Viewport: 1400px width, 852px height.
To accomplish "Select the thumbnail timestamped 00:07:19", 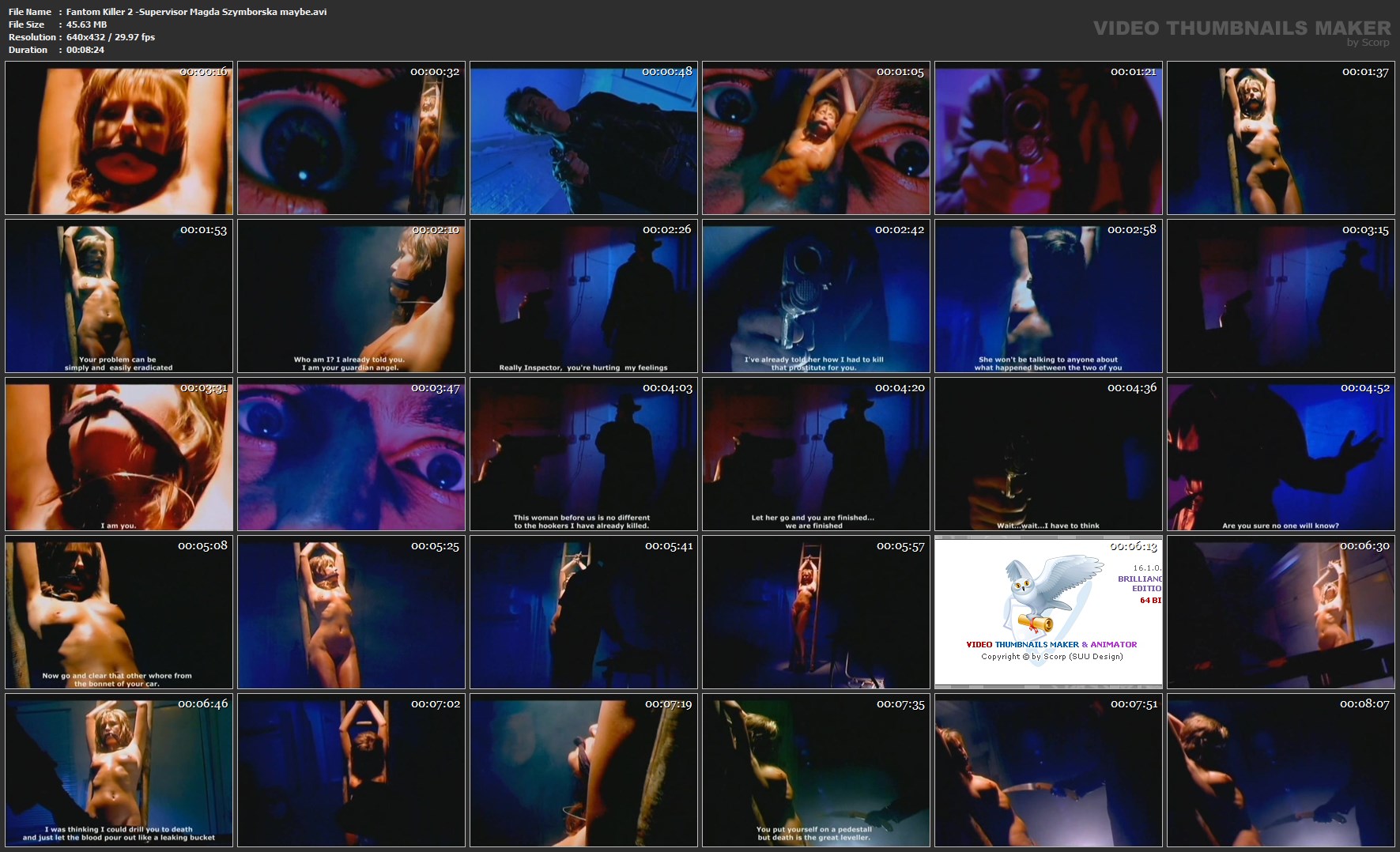I will pos(584,771).
